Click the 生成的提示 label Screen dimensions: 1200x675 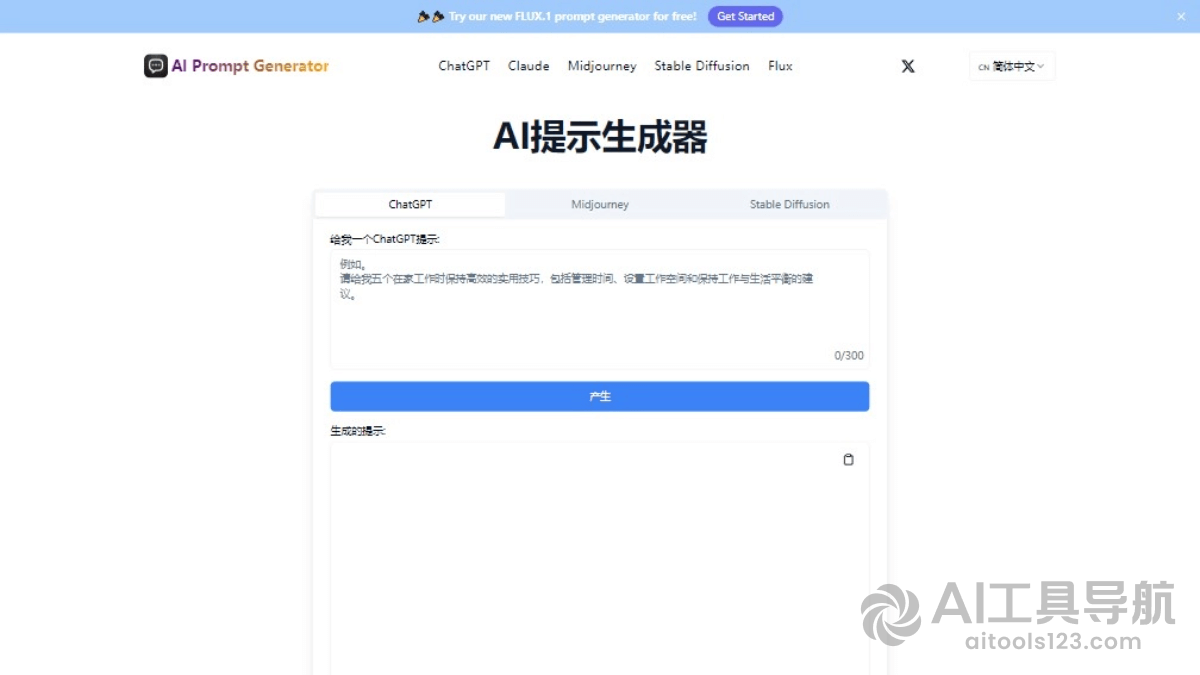(358, 431)
